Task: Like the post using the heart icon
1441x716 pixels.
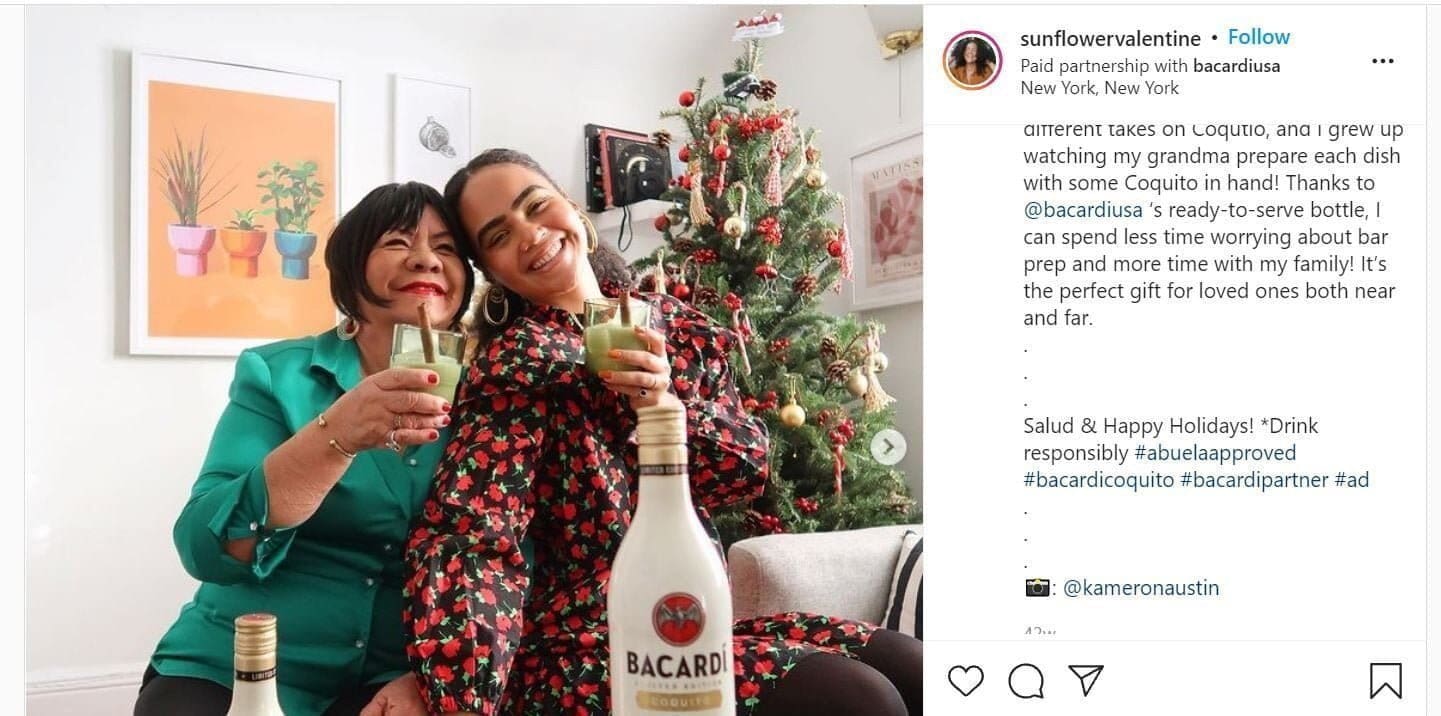Action: pos(965,681)
